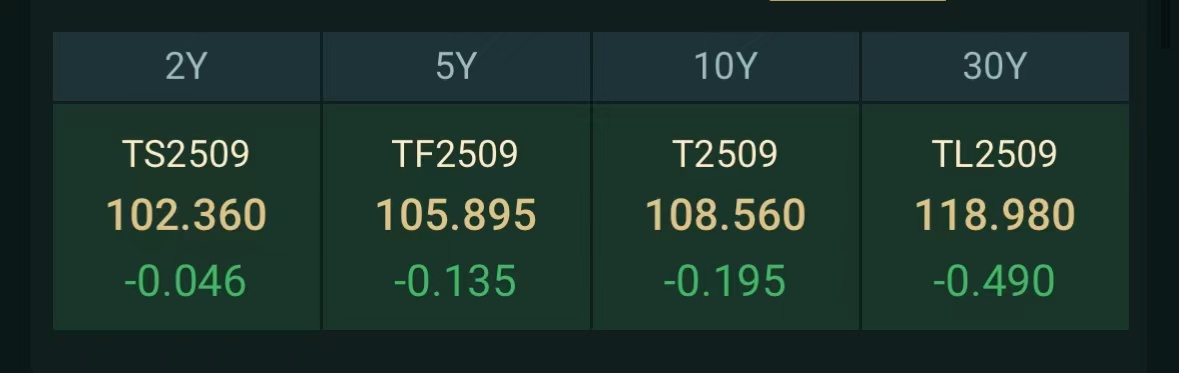The image size is (1179, 373).
Task: Click the TS2509 ticker label
Action: [x=186, y=154]
